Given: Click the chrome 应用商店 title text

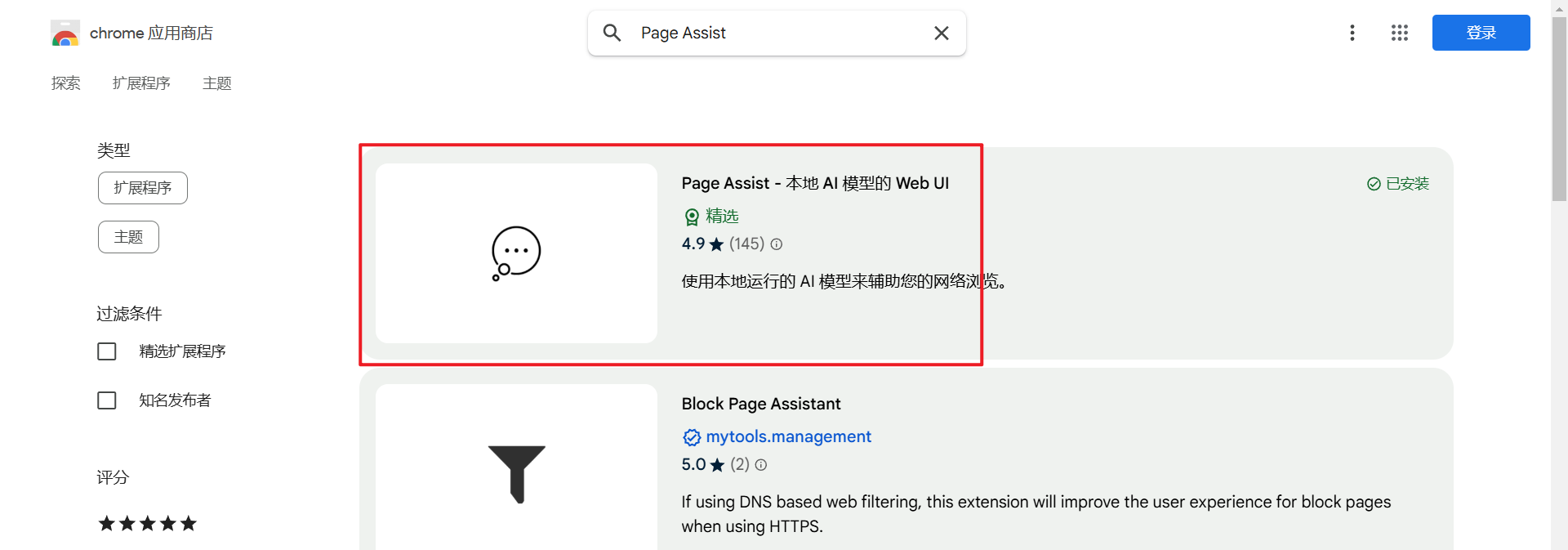Looking at the screenshot, I should tap(151, 33).
